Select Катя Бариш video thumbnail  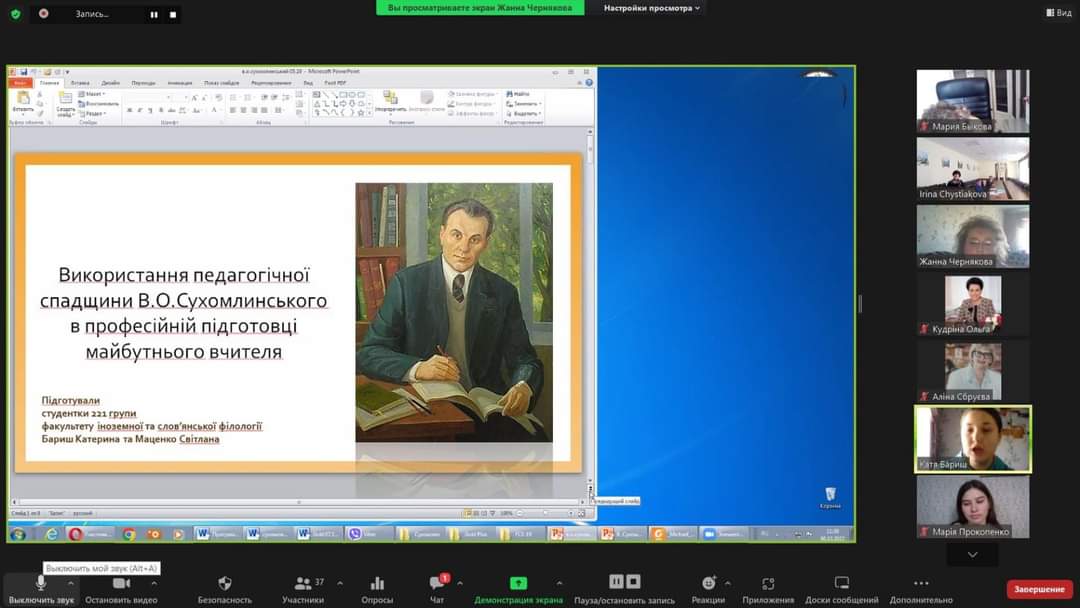(972, 439)
